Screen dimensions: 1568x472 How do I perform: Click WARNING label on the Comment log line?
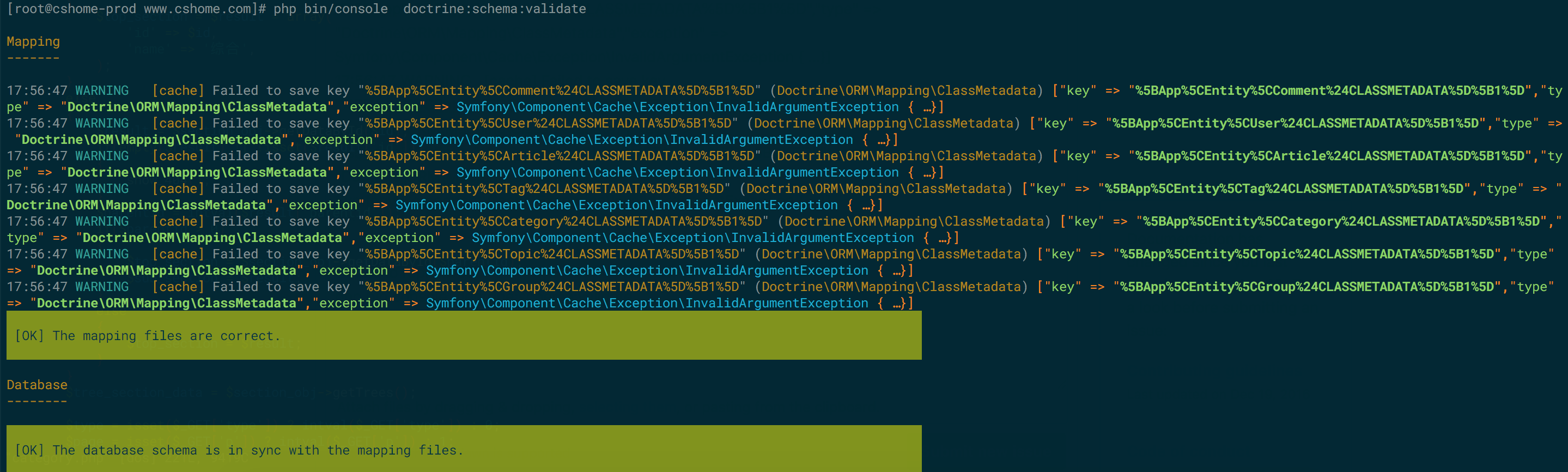click(x=102, y=90)
